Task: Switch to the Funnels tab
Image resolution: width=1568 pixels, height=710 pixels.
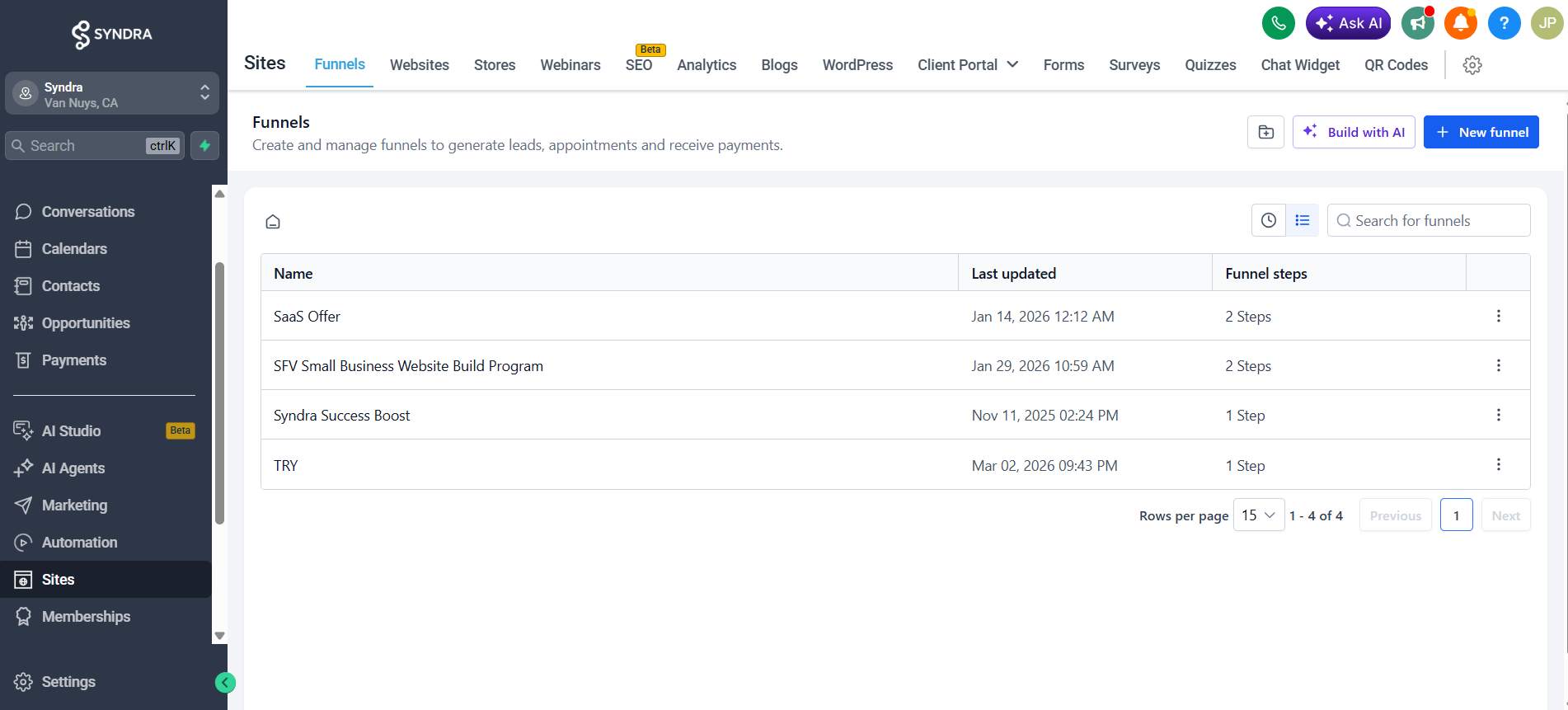Action: 340,64
